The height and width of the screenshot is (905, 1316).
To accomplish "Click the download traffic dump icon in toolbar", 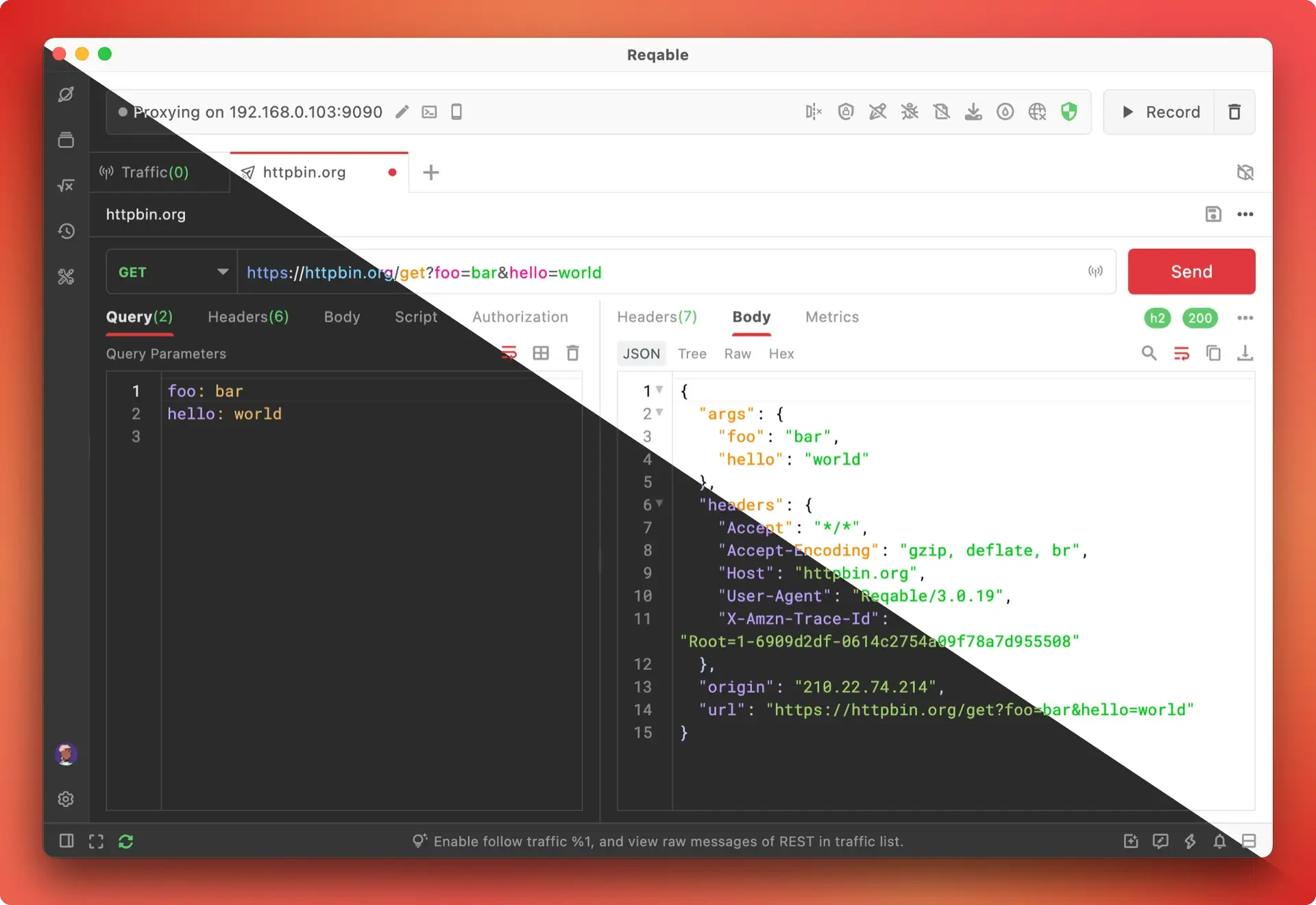I will [x=973, y=112].
